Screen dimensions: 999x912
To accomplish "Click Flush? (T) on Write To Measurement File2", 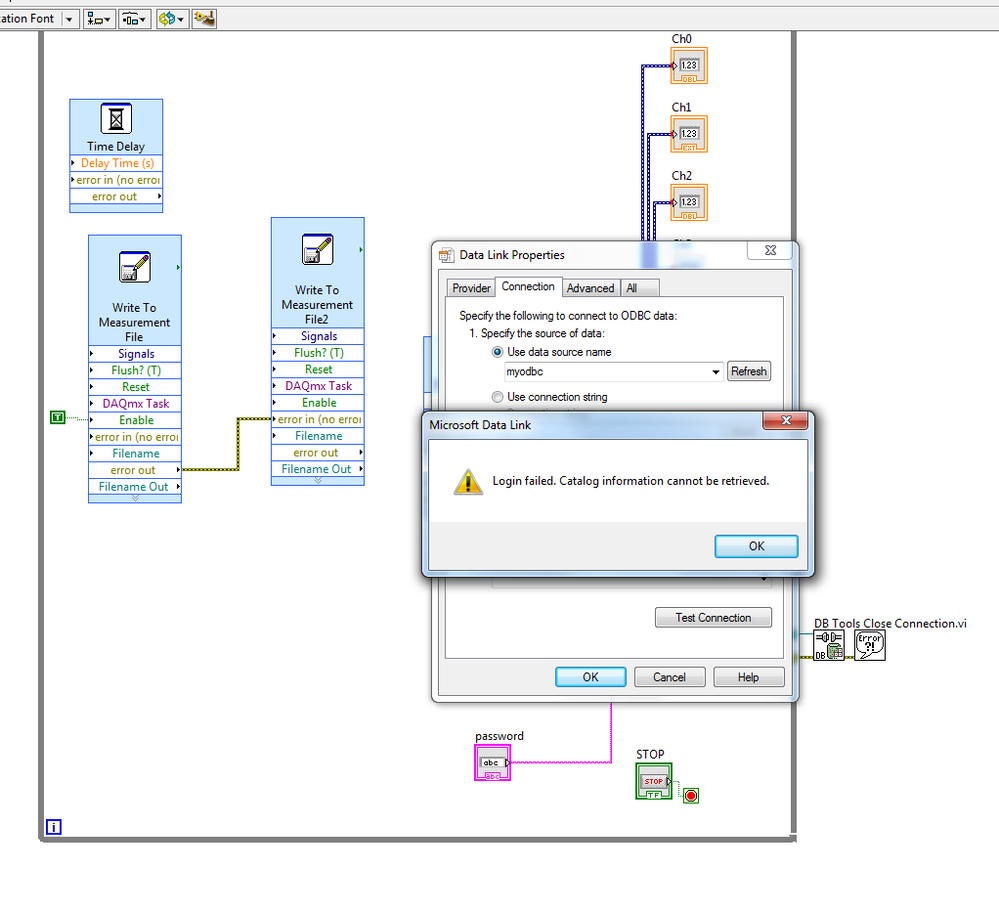I will click(318, 352).
